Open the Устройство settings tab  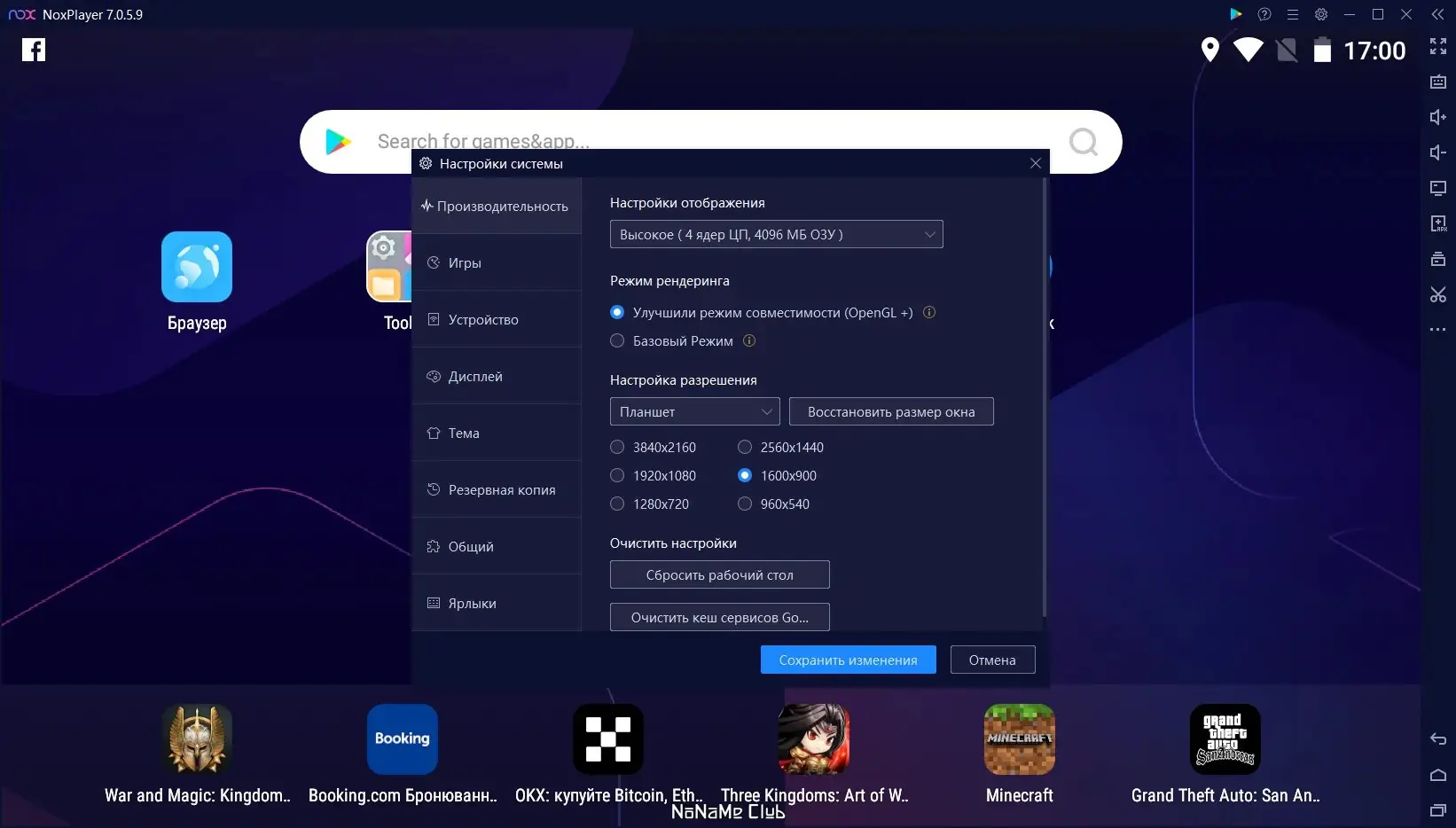click(497, 319)
